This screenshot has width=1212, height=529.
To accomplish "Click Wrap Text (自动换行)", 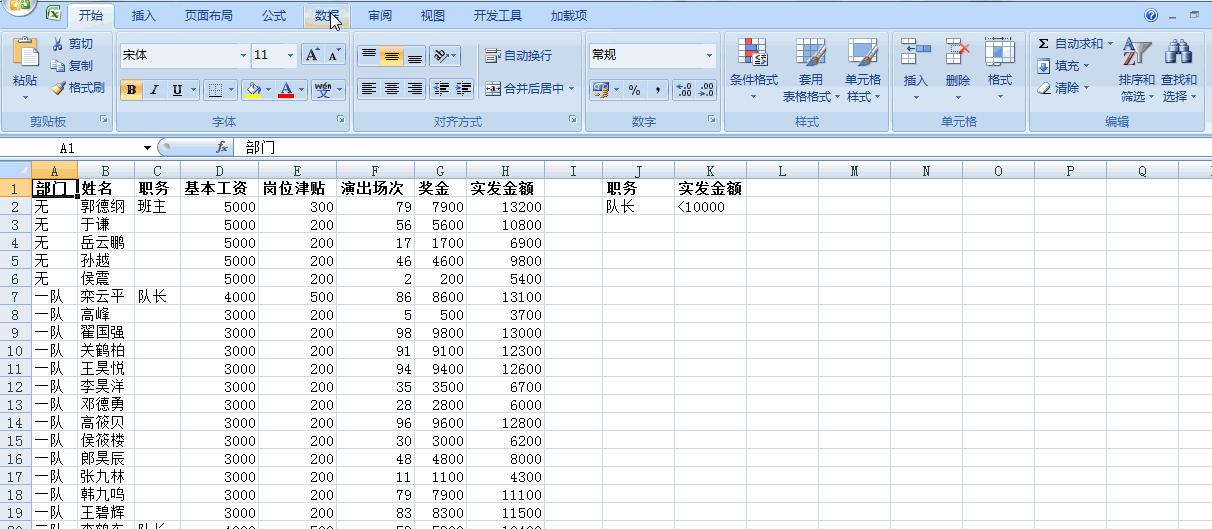I will pos(518,56).
